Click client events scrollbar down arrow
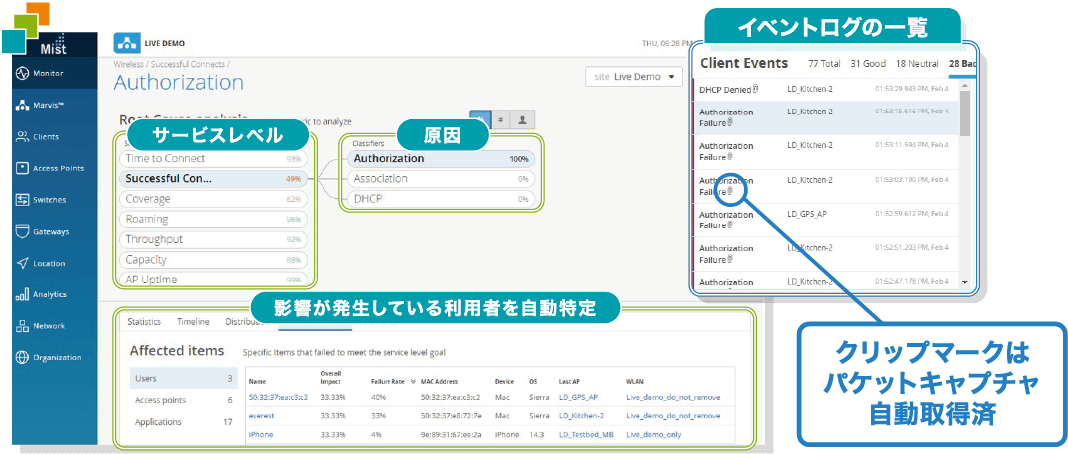1068x454 pixels. 964,281
